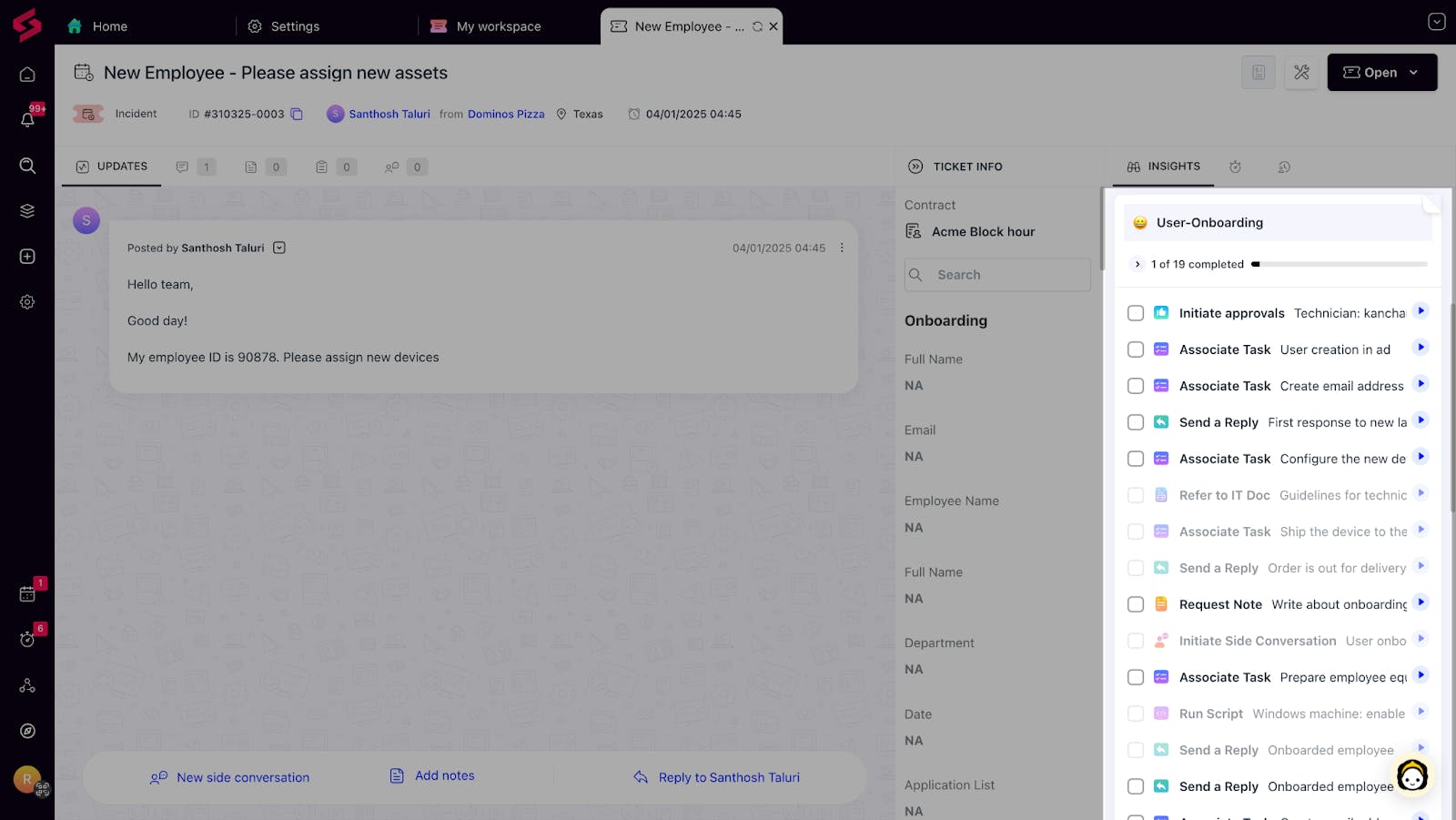Collapse the Ticket Info panel arrow

click(915, 167)
